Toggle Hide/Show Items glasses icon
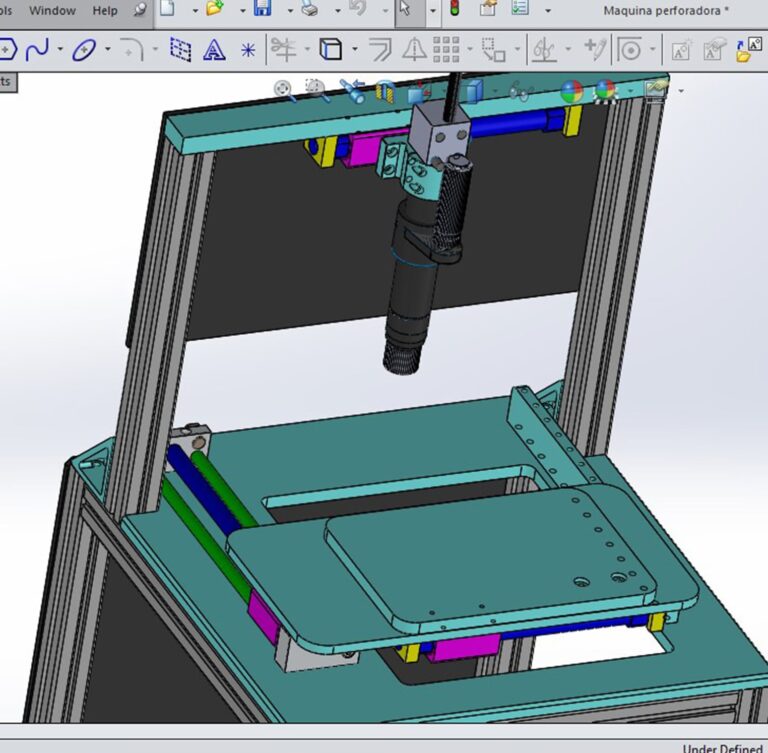The height and width of the screenshot is (753, 768). point(519,92)
